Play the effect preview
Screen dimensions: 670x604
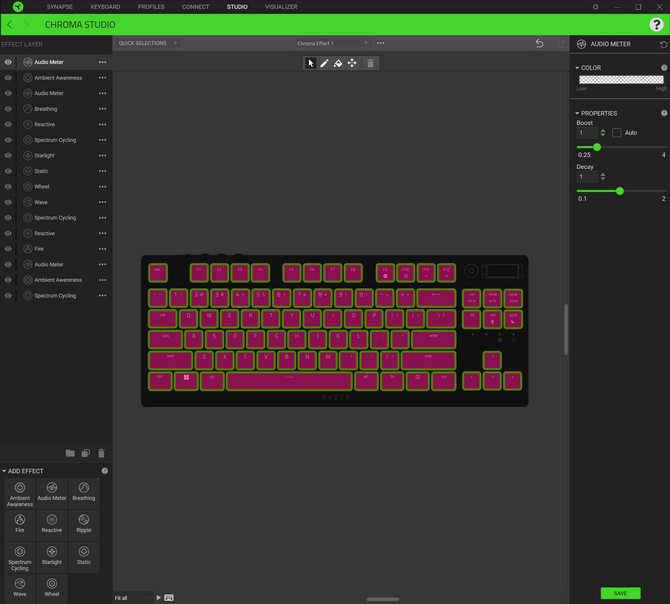[159, 598]
